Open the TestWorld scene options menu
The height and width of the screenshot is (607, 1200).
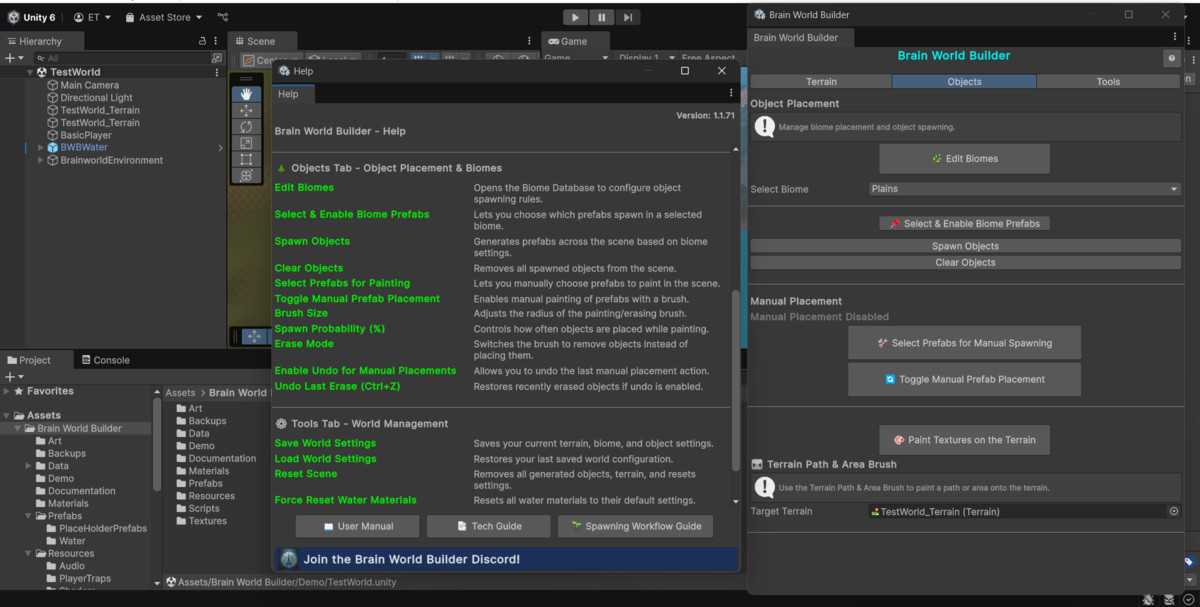pyautogui.click(x=217, y=72)
